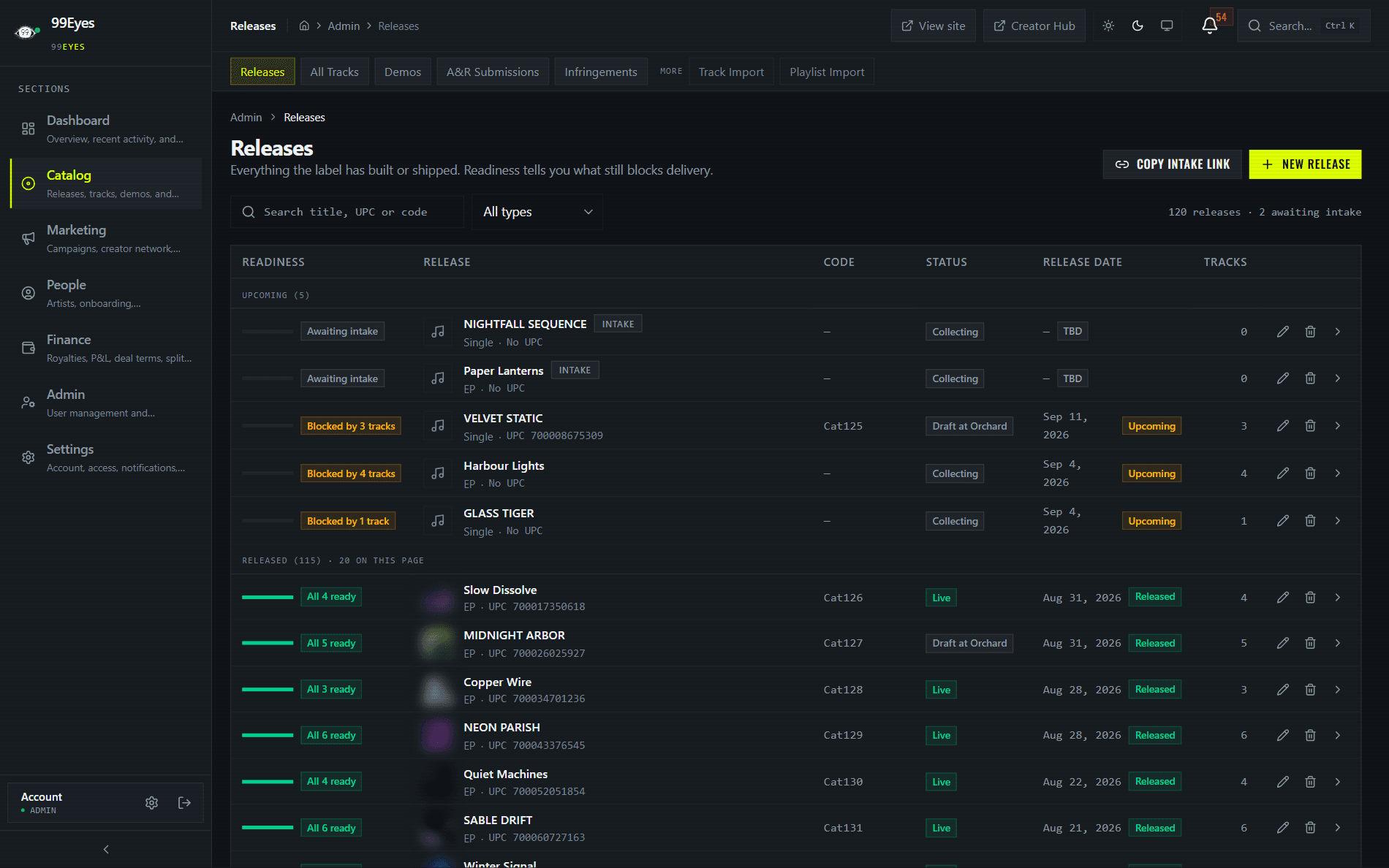
Task: Expand the Slow Dissolve row chevron
Action: tap(1338, 598)
